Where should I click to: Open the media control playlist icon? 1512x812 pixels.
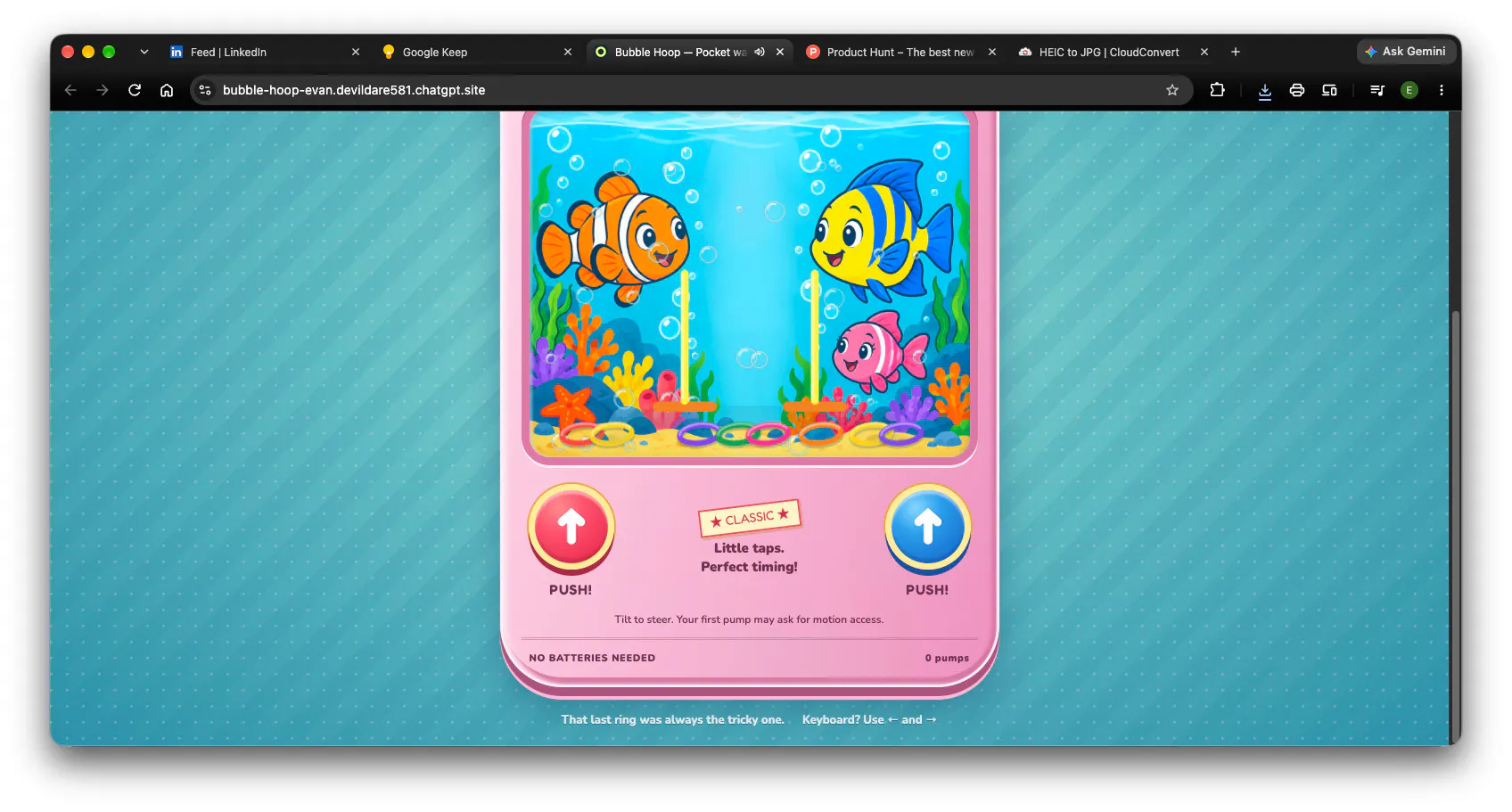pos(1376,90)
